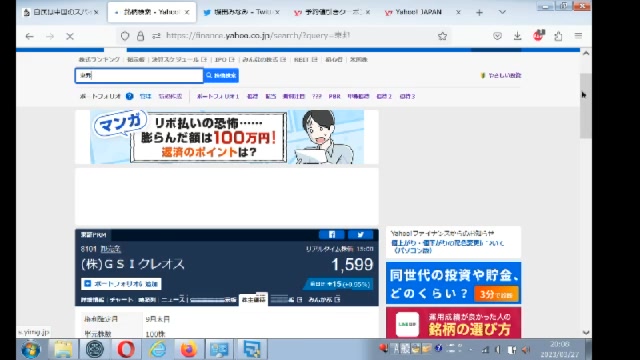
Task: Open the Firefox downloads arrow icon
Action: pos(518,36)
